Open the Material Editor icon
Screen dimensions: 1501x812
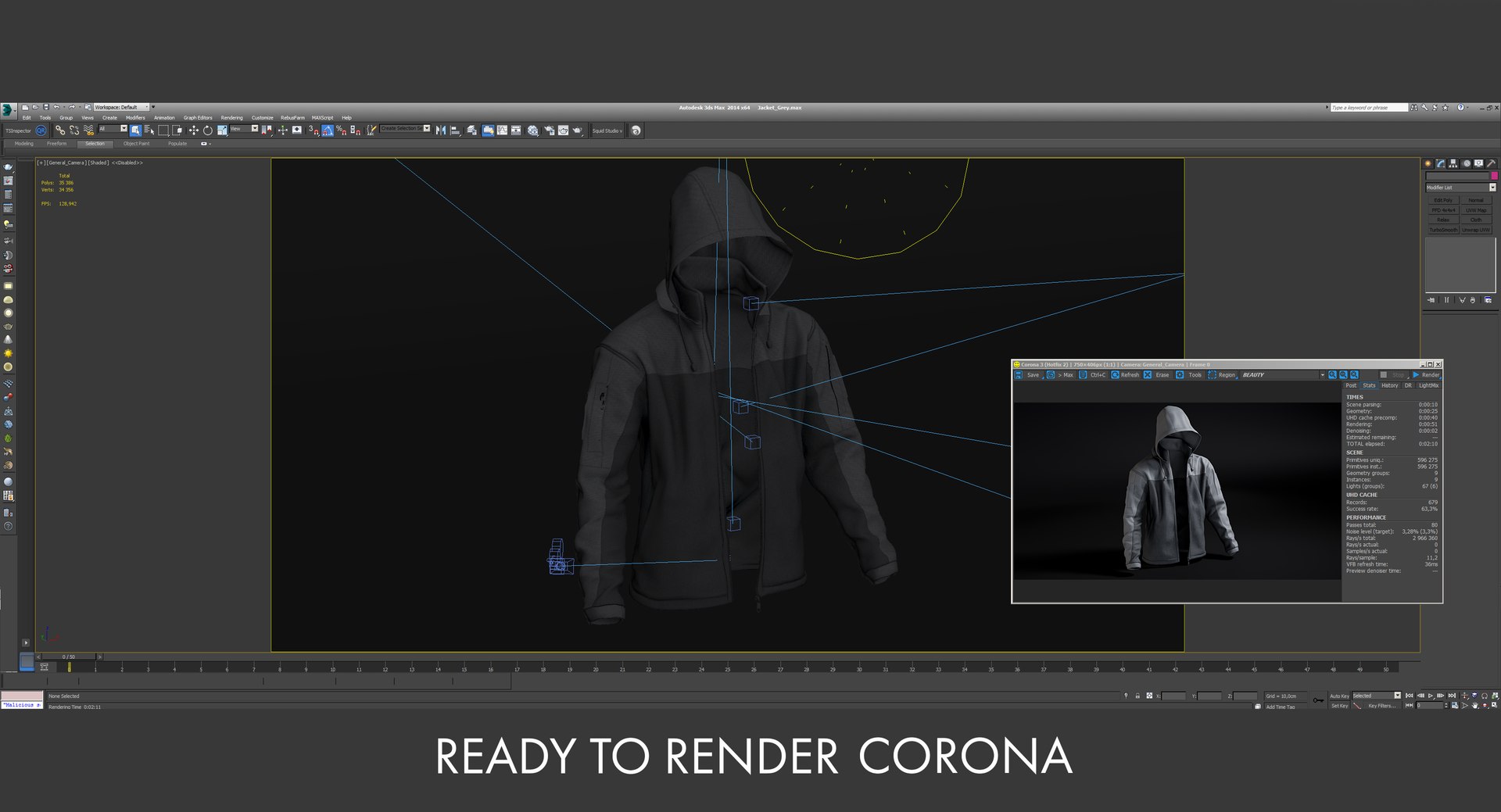point(532,131)
